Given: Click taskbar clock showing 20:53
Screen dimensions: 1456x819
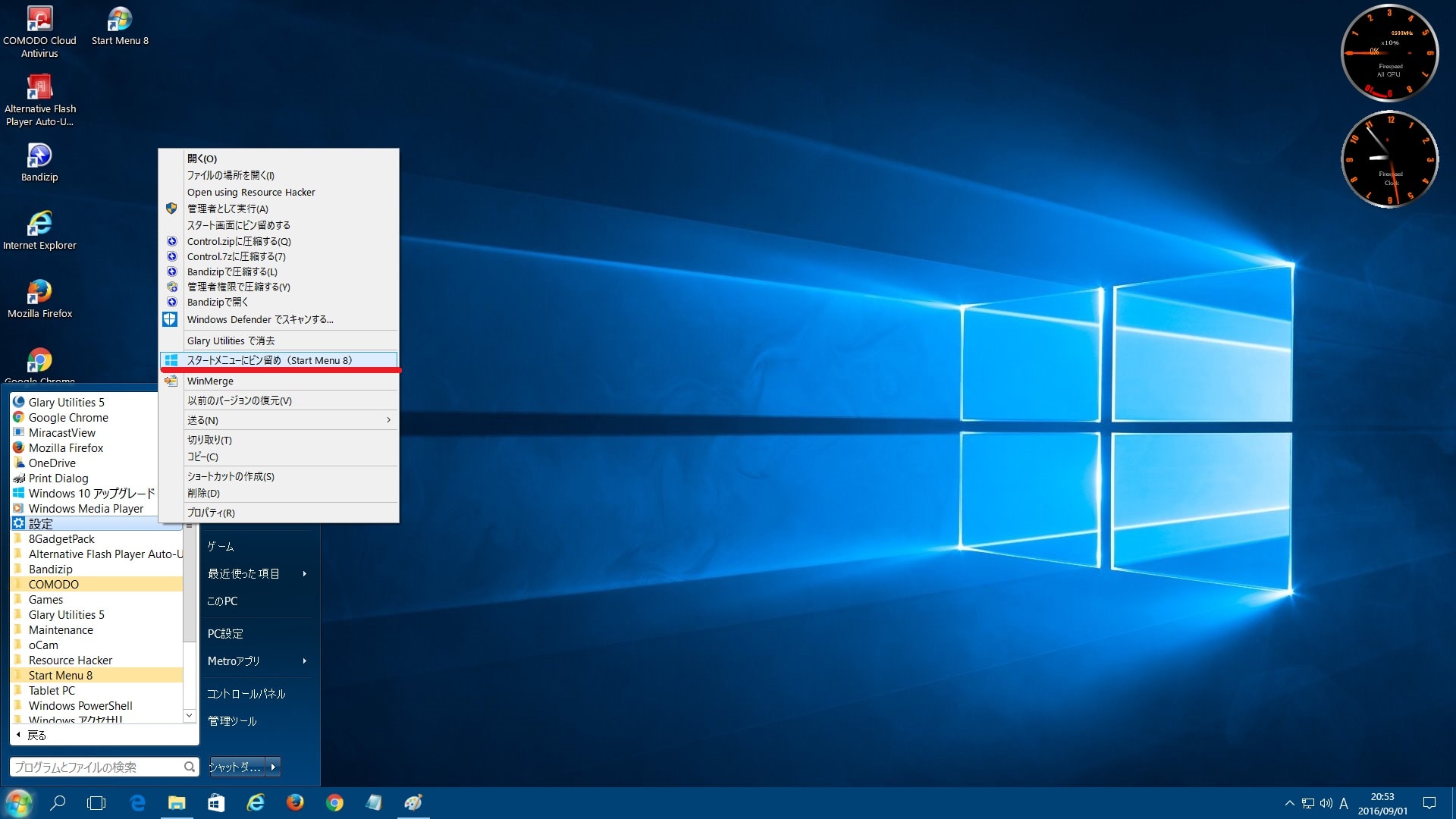Looking at the screenshot, I should [x=1382, y=803].
